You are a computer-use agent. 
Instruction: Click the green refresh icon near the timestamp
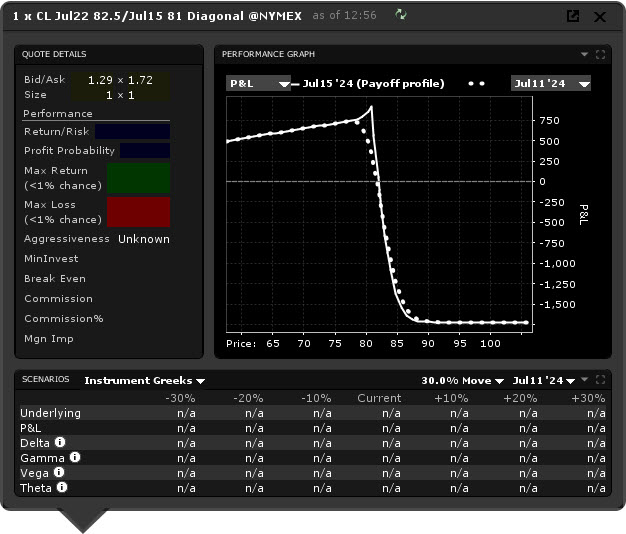pos(401,15)
